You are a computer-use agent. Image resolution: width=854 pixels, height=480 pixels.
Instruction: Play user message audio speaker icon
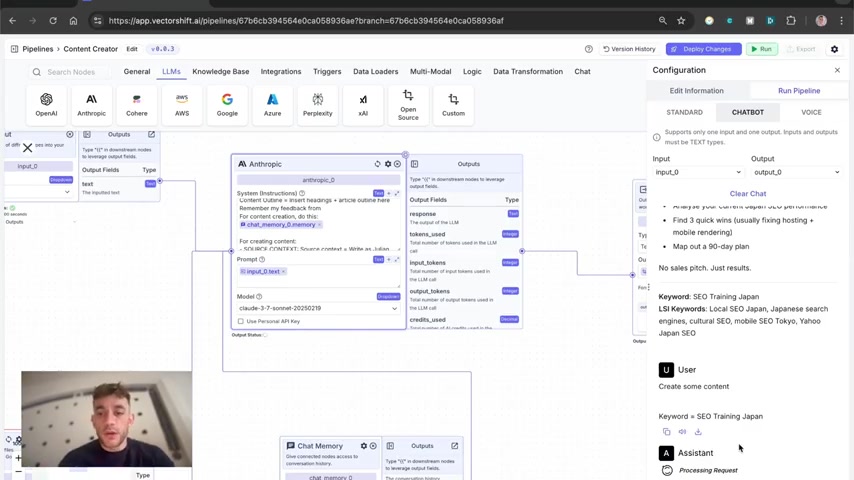pyautogui.click(x=682, y=432)
